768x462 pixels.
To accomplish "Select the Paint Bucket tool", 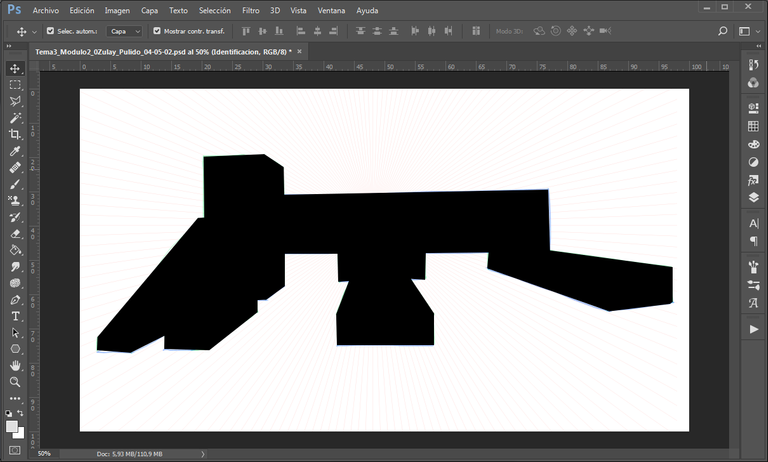I will [15, 250].
